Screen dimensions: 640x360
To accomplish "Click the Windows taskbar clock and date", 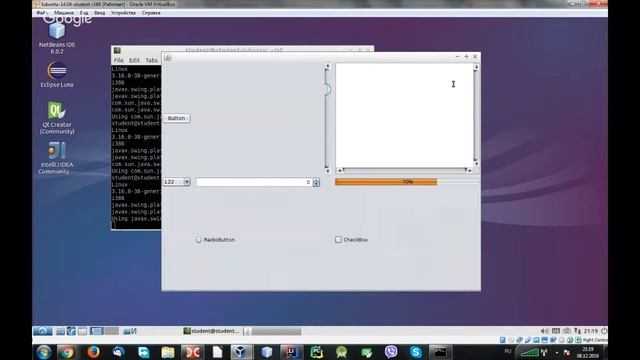I will pyautogui.click(x=588, y=352).
